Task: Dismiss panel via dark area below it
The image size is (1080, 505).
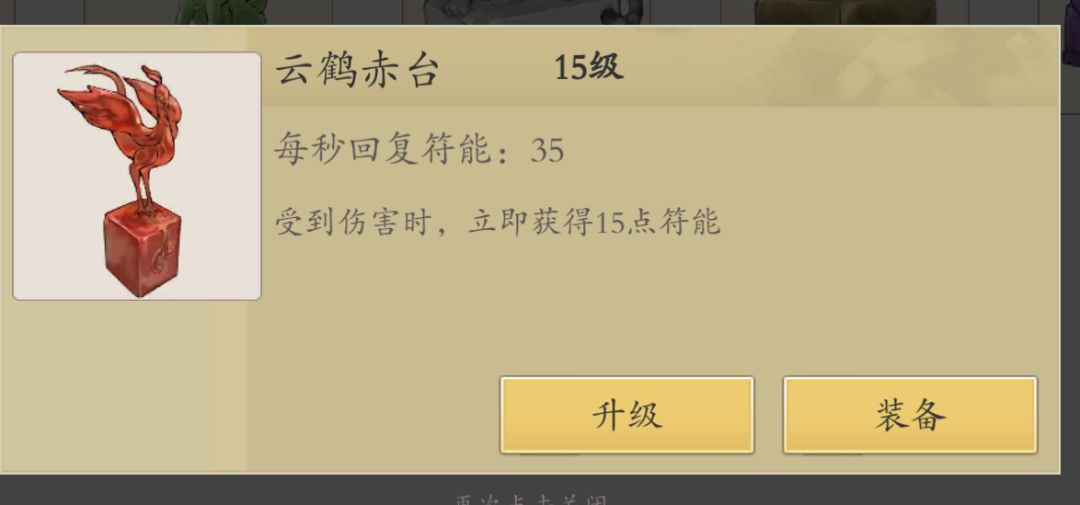Action: tap(207, 491)
